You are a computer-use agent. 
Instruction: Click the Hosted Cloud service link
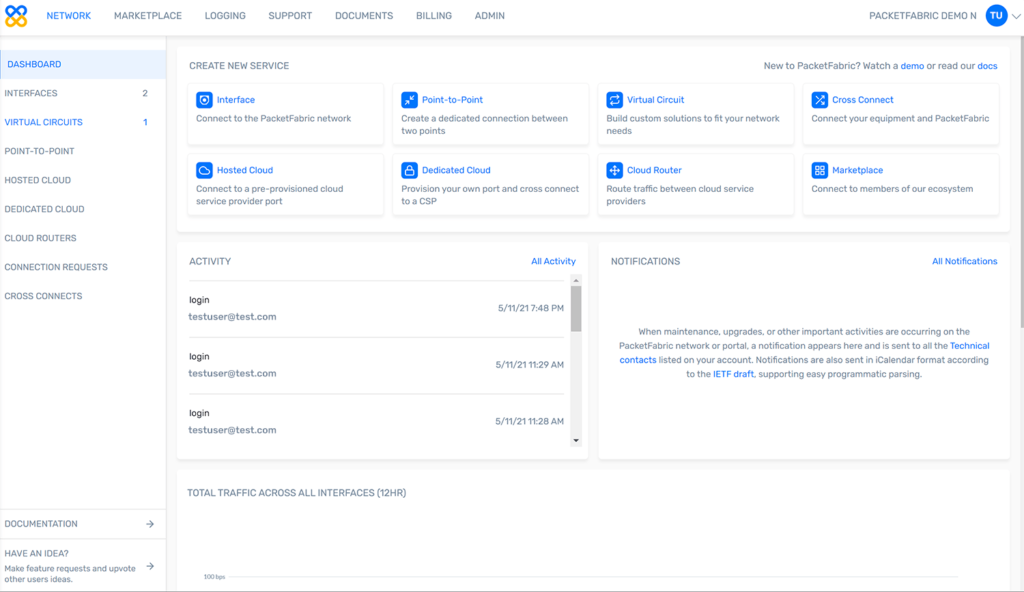click(245, 171)
